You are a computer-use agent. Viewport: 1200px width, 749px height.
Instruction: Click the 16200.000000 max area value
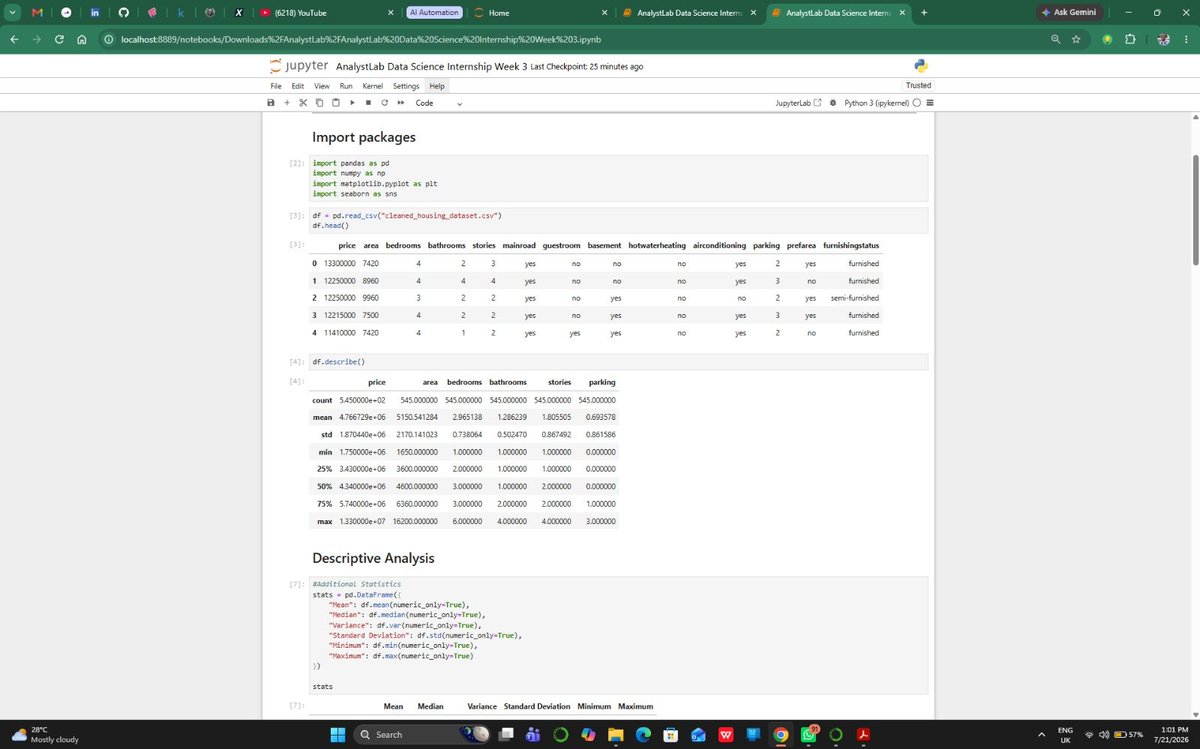[x=415, y=522]
